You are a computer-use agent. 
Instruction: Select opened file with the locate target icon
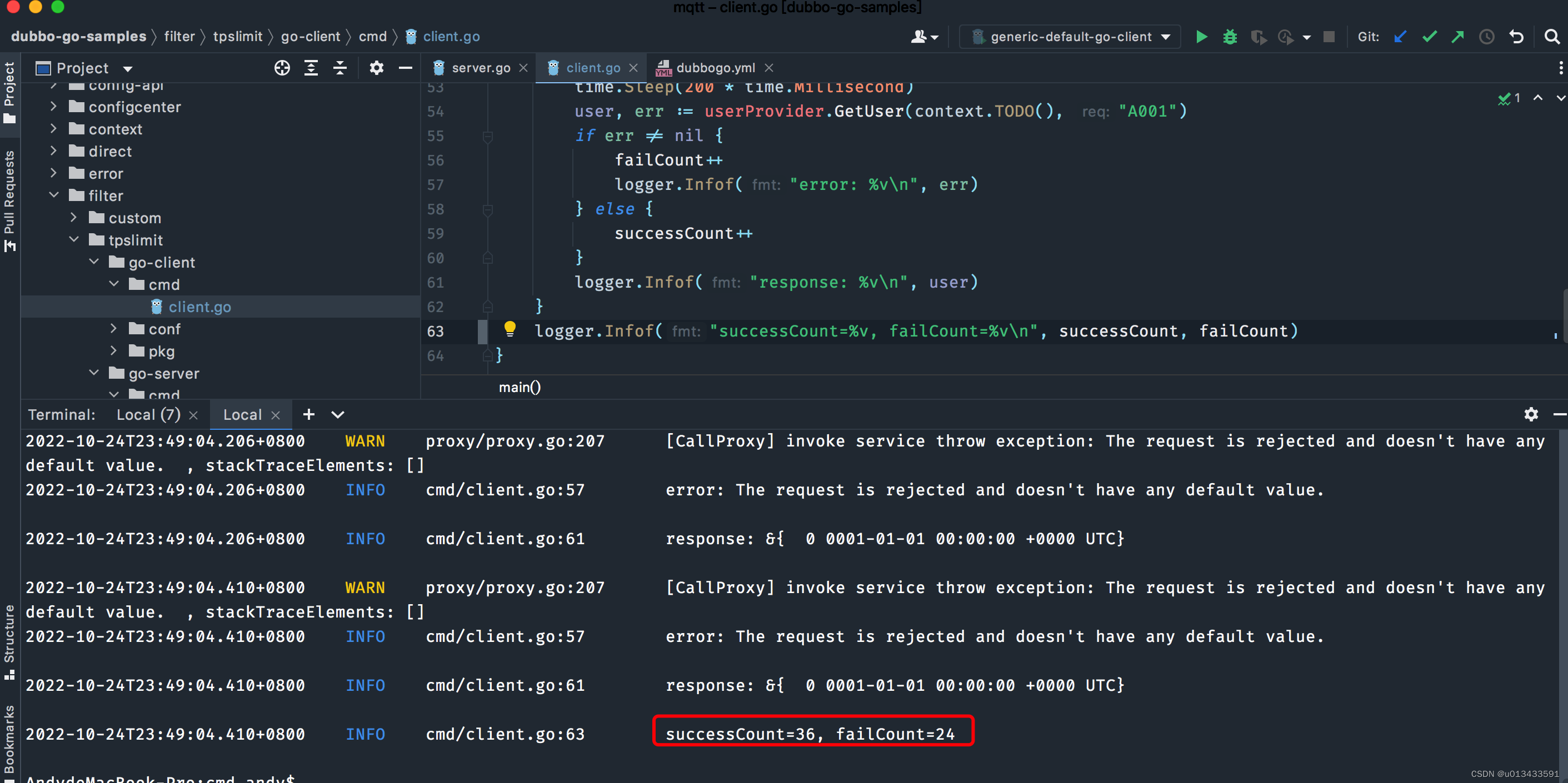282,68
